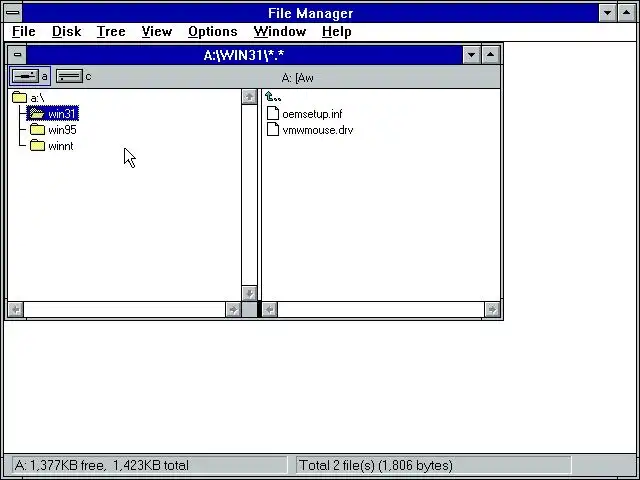Open the Help menu
The image size is (640, 480).
coord(336,31)
